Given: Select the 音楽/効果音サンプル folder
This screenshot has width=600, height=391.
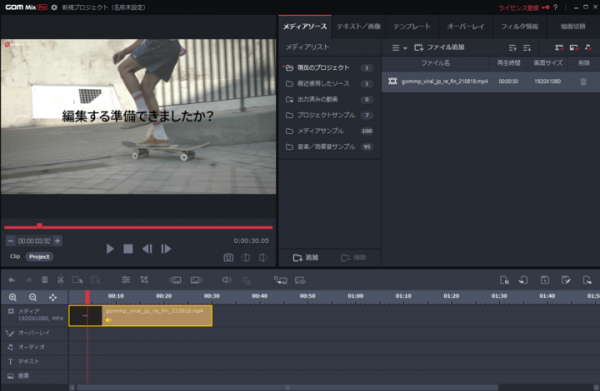Looking at the screenshot, I should pos(330,147).
